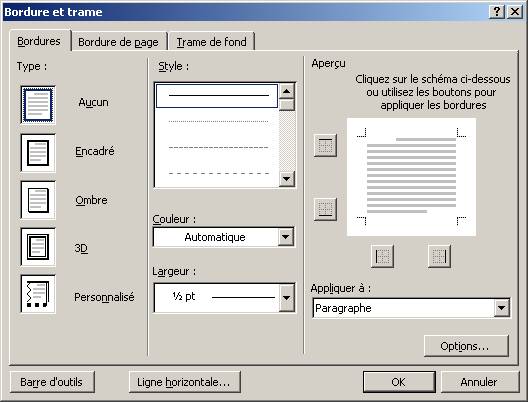Click the Options... button
This screenshot has height=402, width=528.
466,346
